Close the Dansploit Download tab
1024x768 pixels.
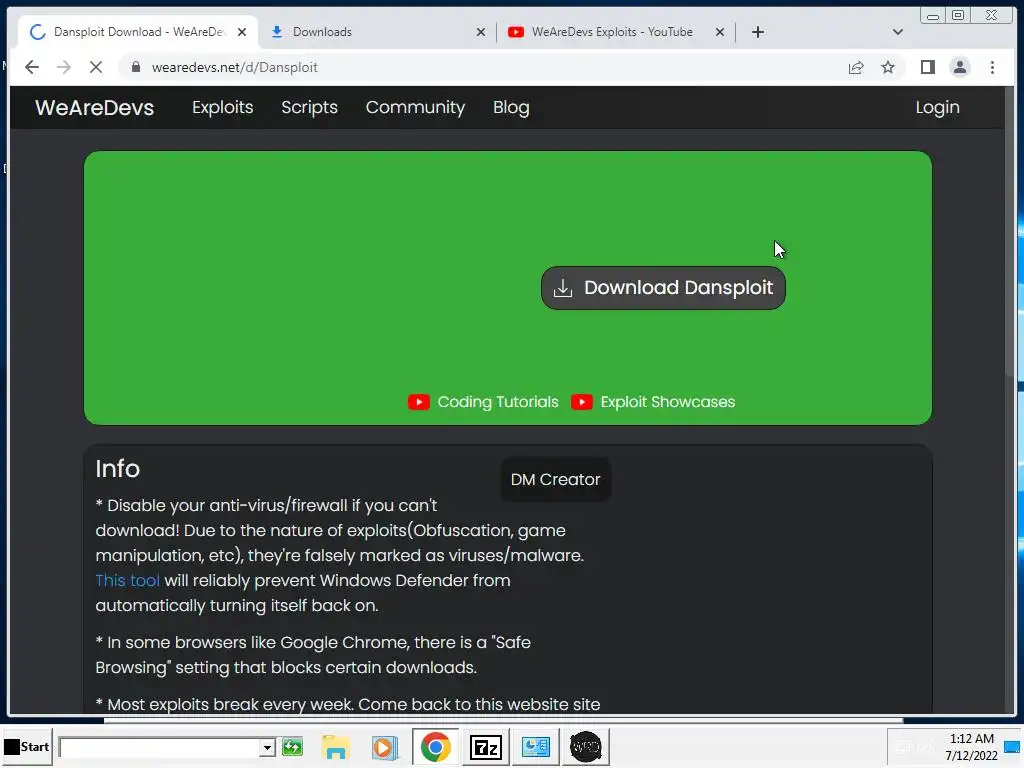coord(242,32)
